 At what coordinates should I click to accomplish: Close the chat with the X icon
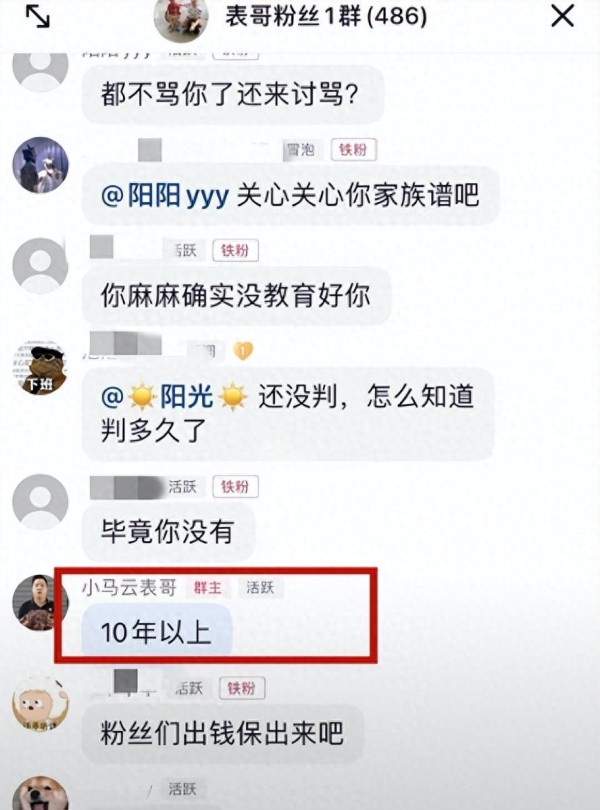coord(562,16)
